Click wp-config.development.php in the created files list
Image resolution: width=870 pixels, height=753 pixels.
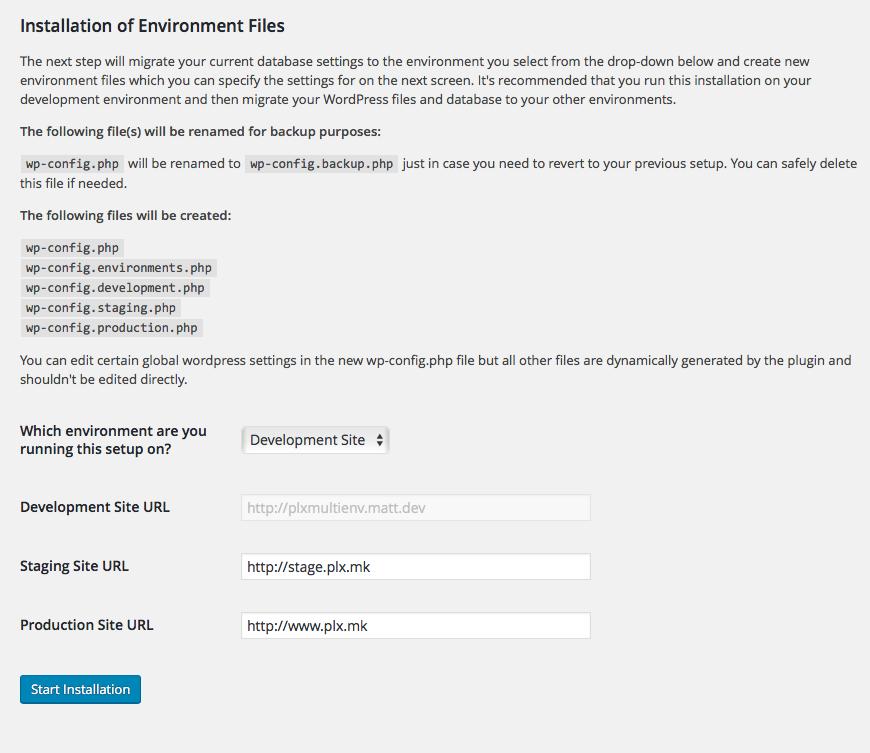point(115,288)
